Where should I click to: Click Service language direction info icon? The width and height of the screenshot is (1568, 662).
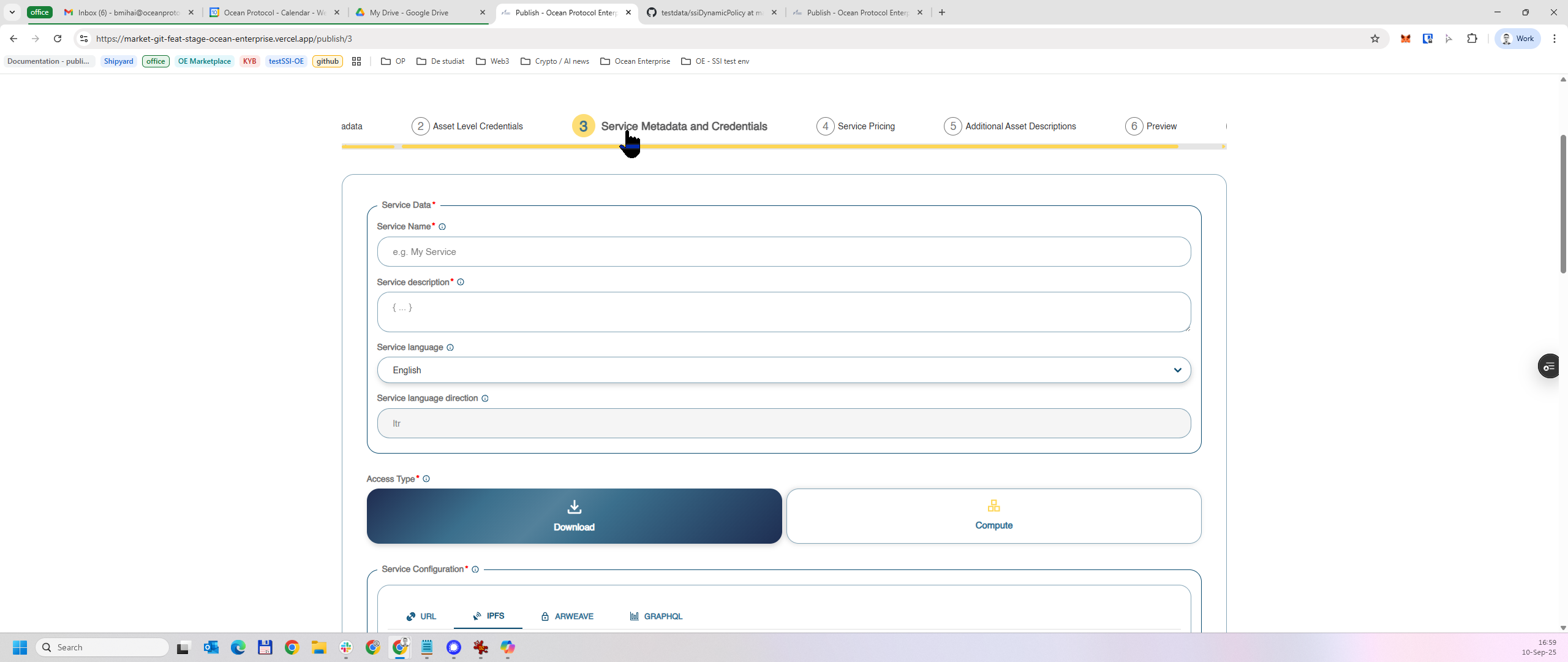(485, 398)
